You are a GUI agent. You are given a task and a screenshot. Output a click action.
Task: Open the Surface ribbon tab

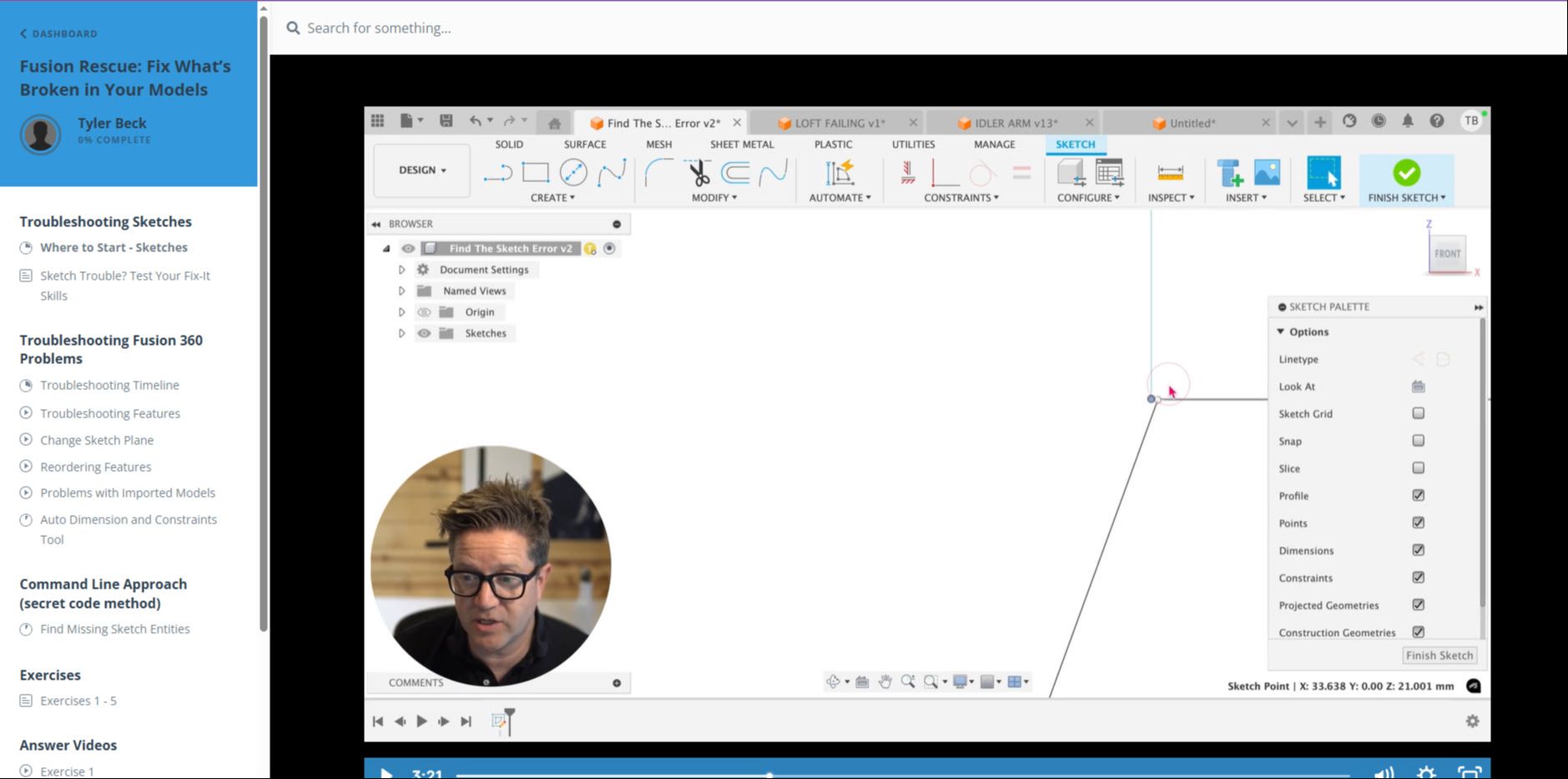(584, 144)
